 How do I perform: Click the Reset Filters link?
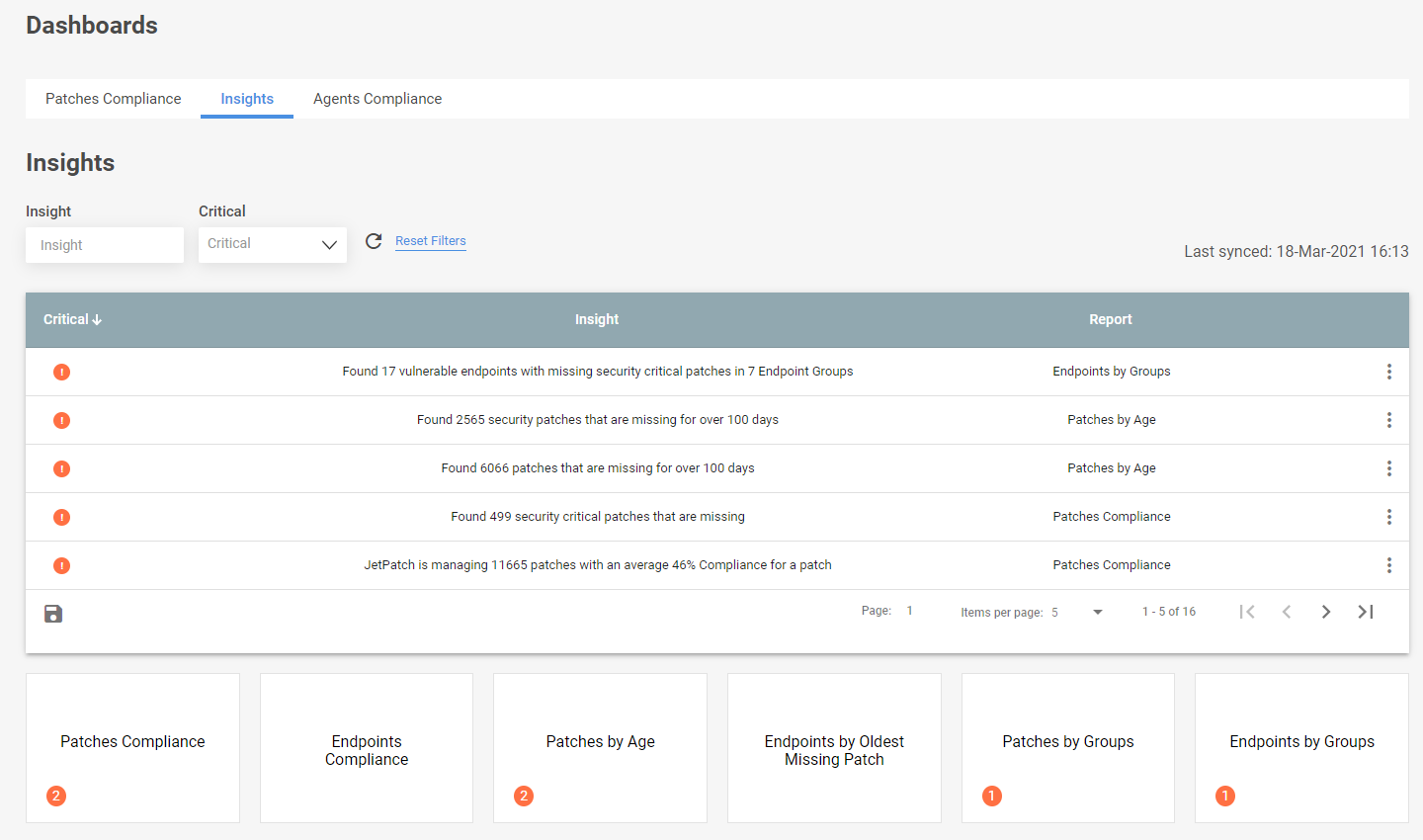pos(431,241)
